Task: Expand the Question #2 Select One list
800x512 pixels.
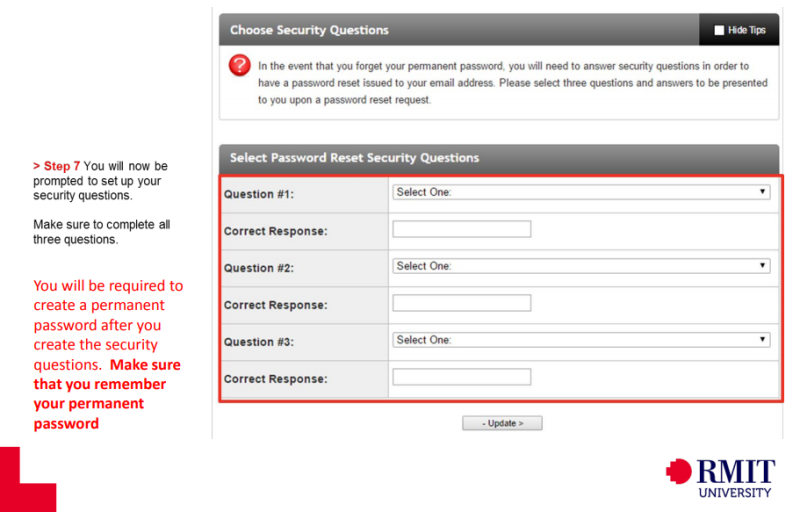Action: point(581,266)
